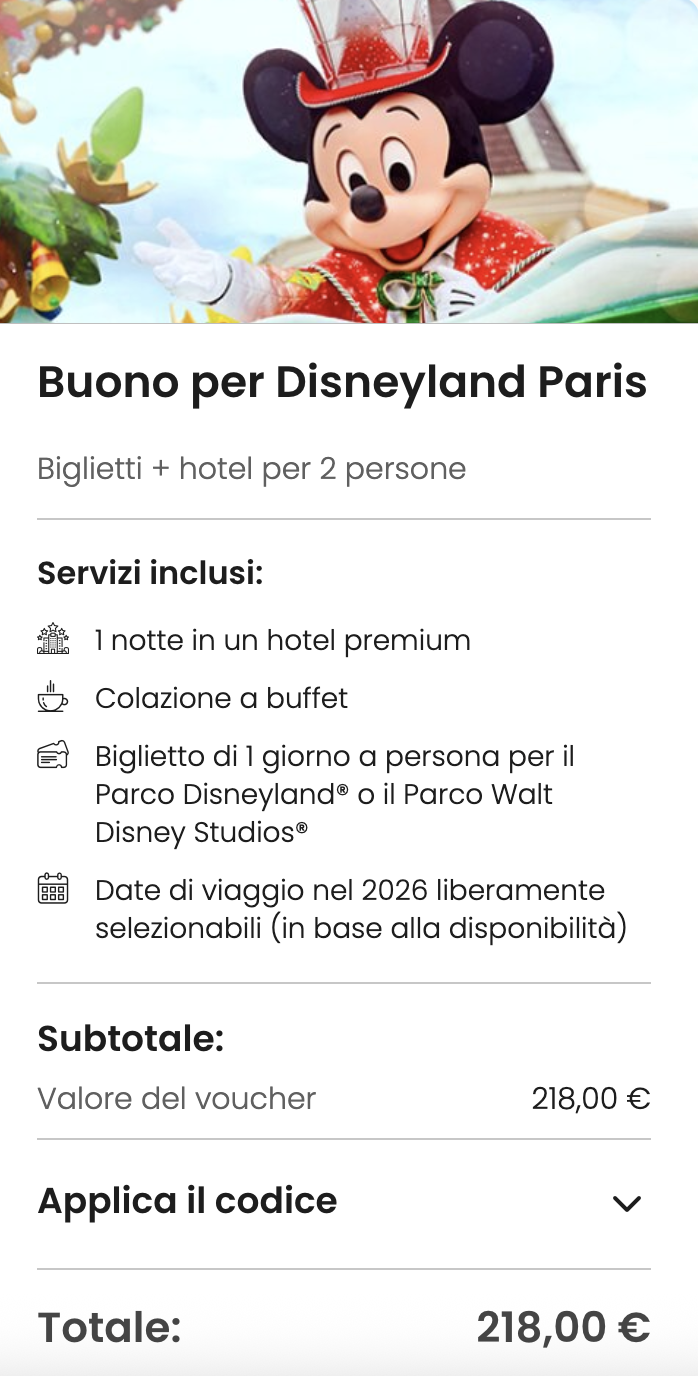Open the Buono per Disneyland Paris title
Viewport: 698px width, 1376px height.
pos(342,382)
